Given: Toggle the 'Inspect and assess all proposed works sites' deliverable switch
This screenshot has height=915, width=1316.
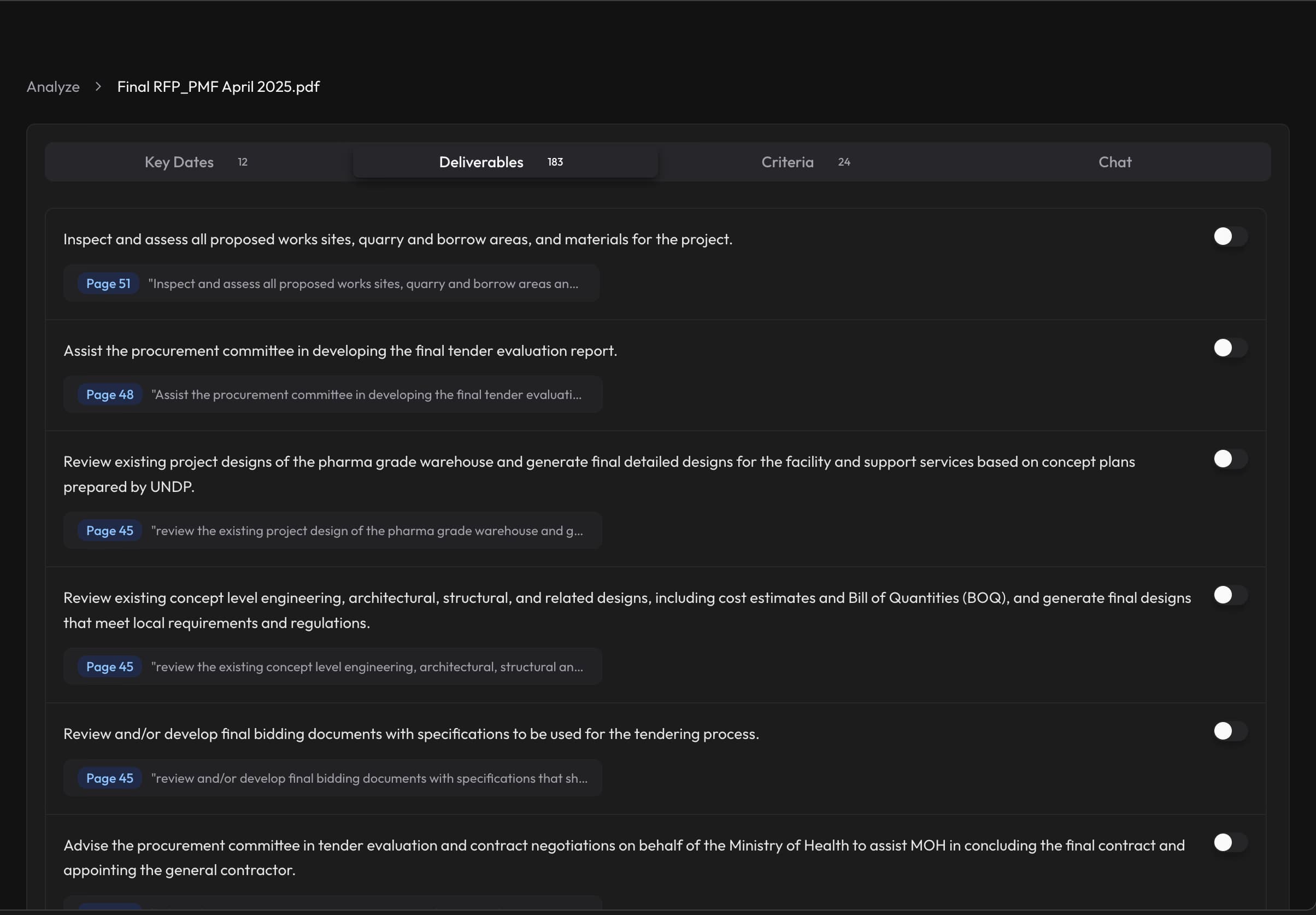Looking at the screenshot, I should 1230,236.
